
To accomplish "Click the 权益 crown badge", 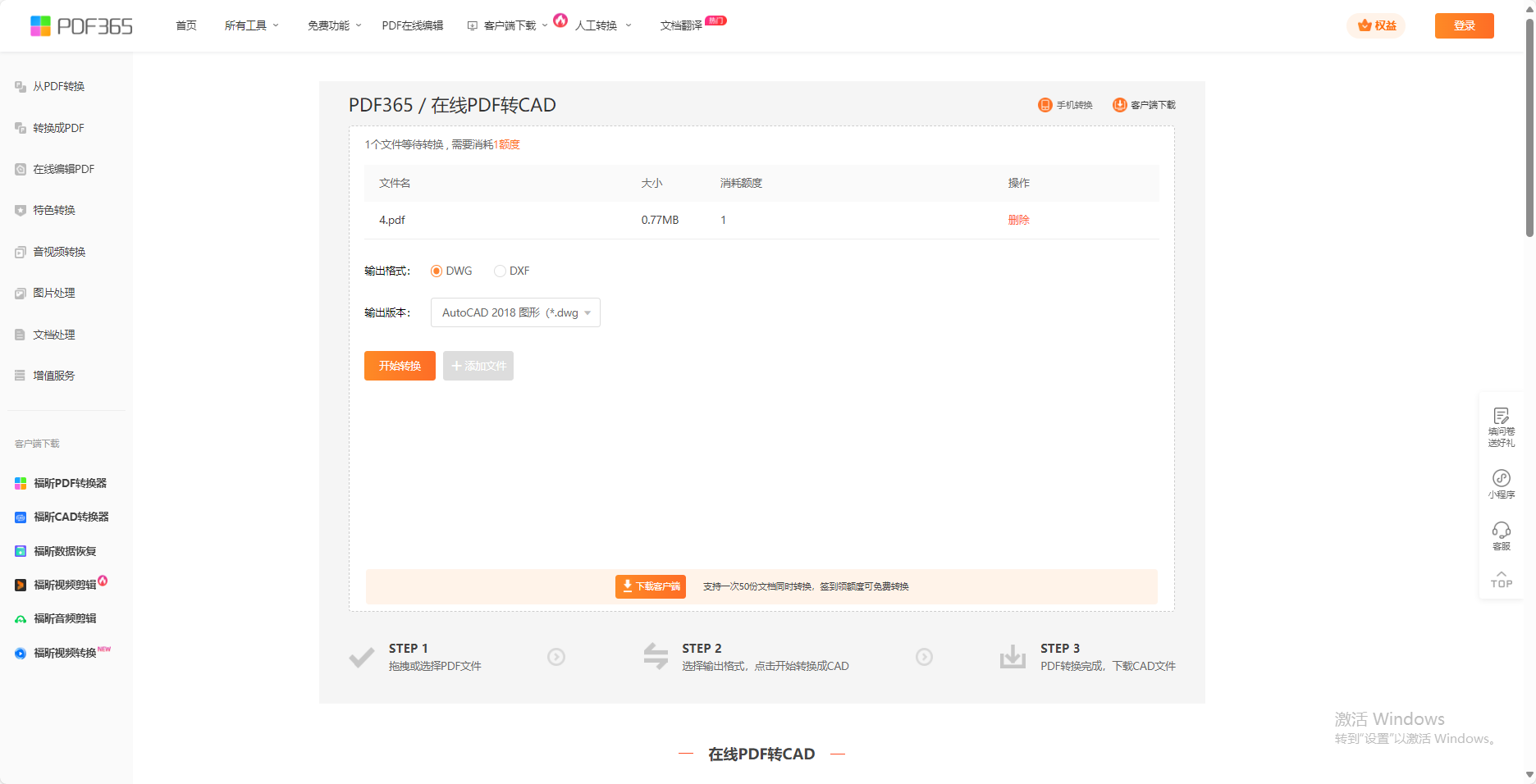I will pyautogui.click(x=1376, y=26).
